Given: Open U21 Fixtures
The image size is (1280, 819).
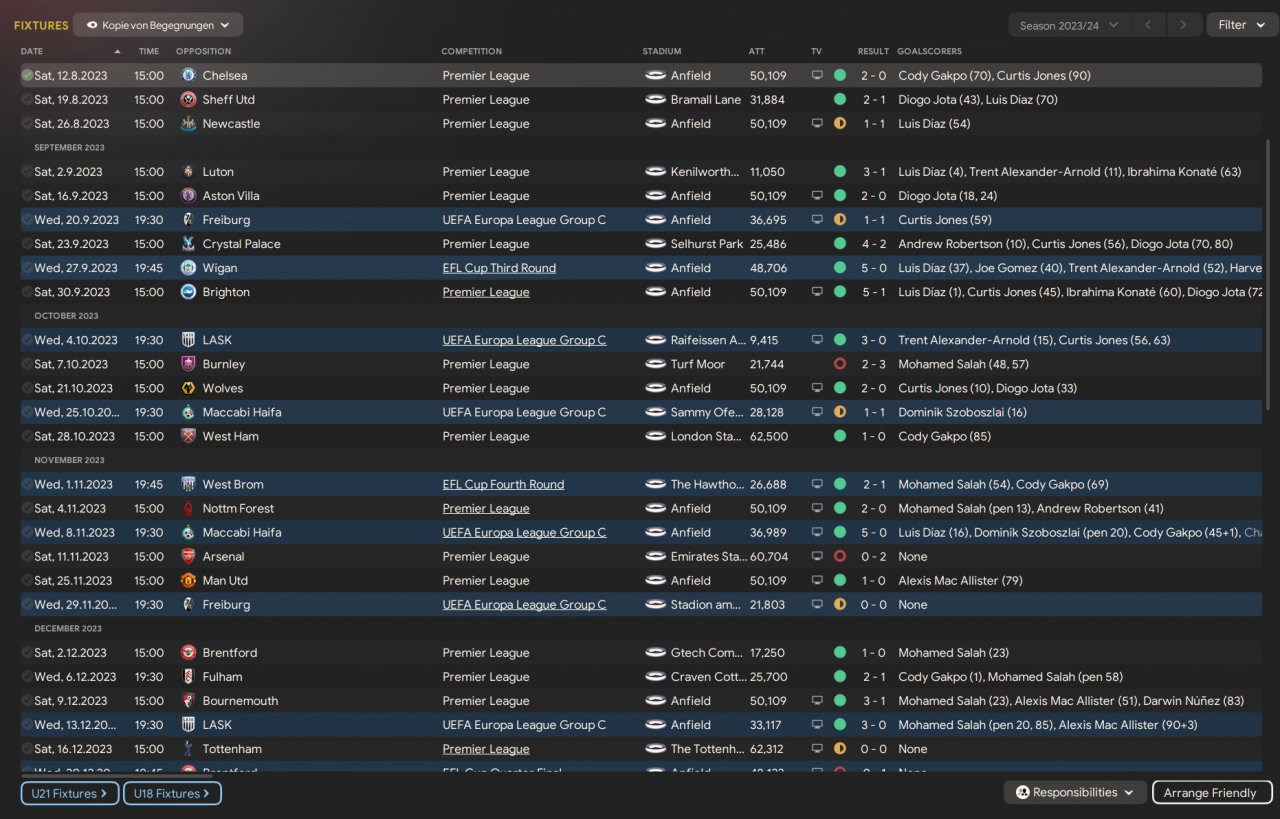Looking at the screenshot, I should [x=70, y=793].
